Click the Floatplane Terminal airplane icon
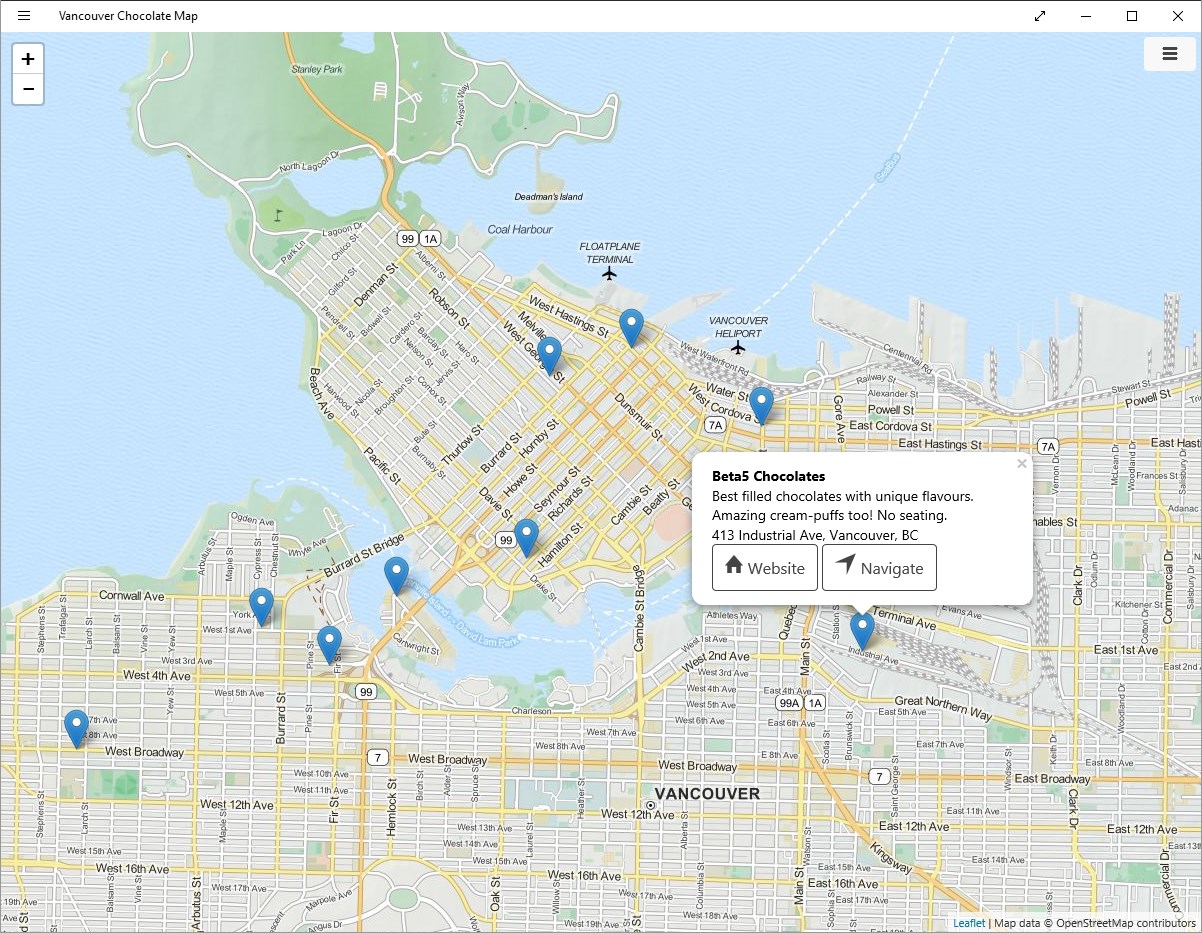1202x933 pixels. pyautogui.click(x=610, y=273)
